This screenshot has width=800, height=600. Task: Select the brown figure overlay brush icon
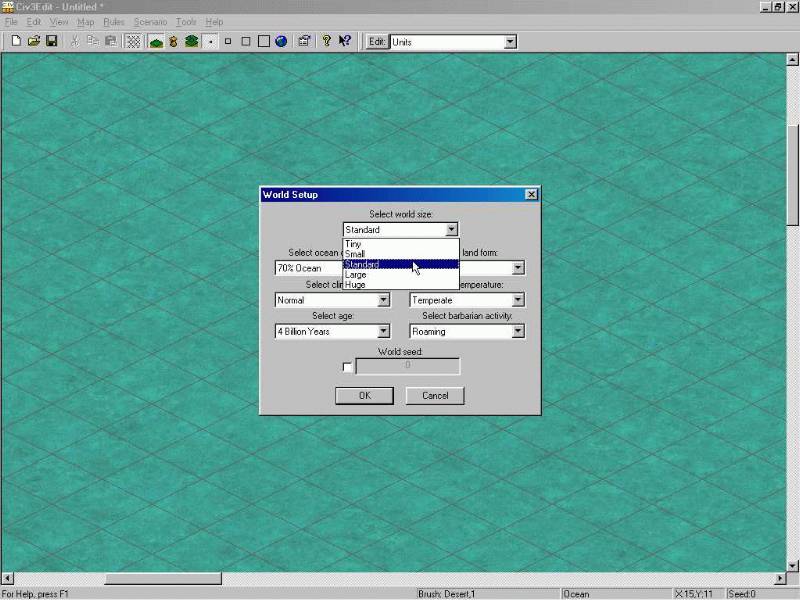pyautogui.click(x=173, y=41)
